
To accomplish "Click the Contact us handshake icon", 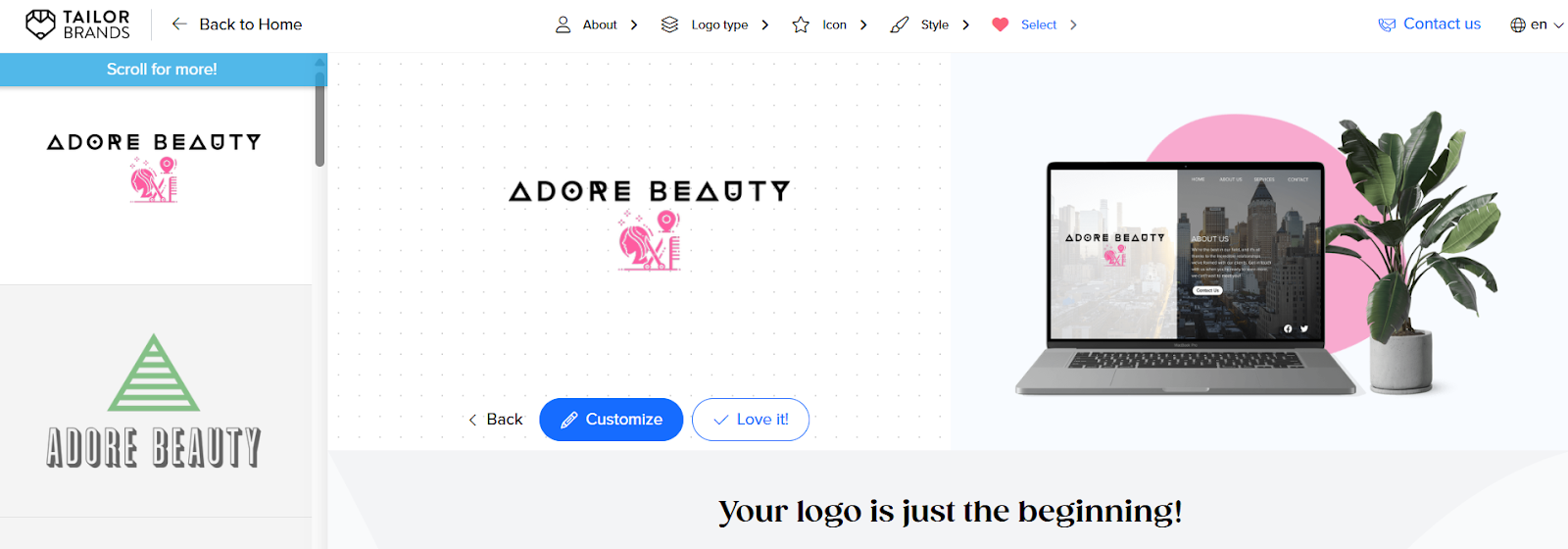I will [x=1387, y=25].
